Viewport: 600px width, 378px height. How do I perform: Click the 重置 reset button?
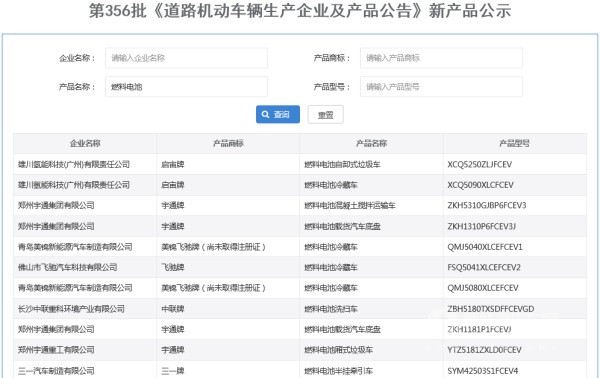point(326,114)
